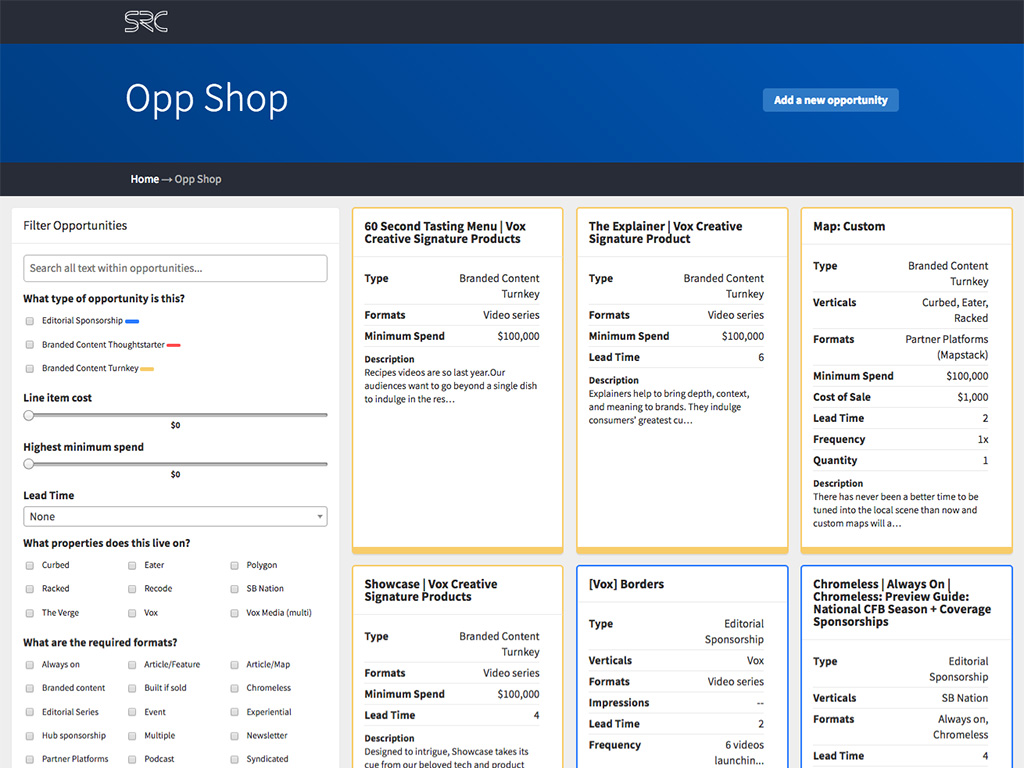
Task: Focus the opportunities search text field
Action: pos(175,268)
